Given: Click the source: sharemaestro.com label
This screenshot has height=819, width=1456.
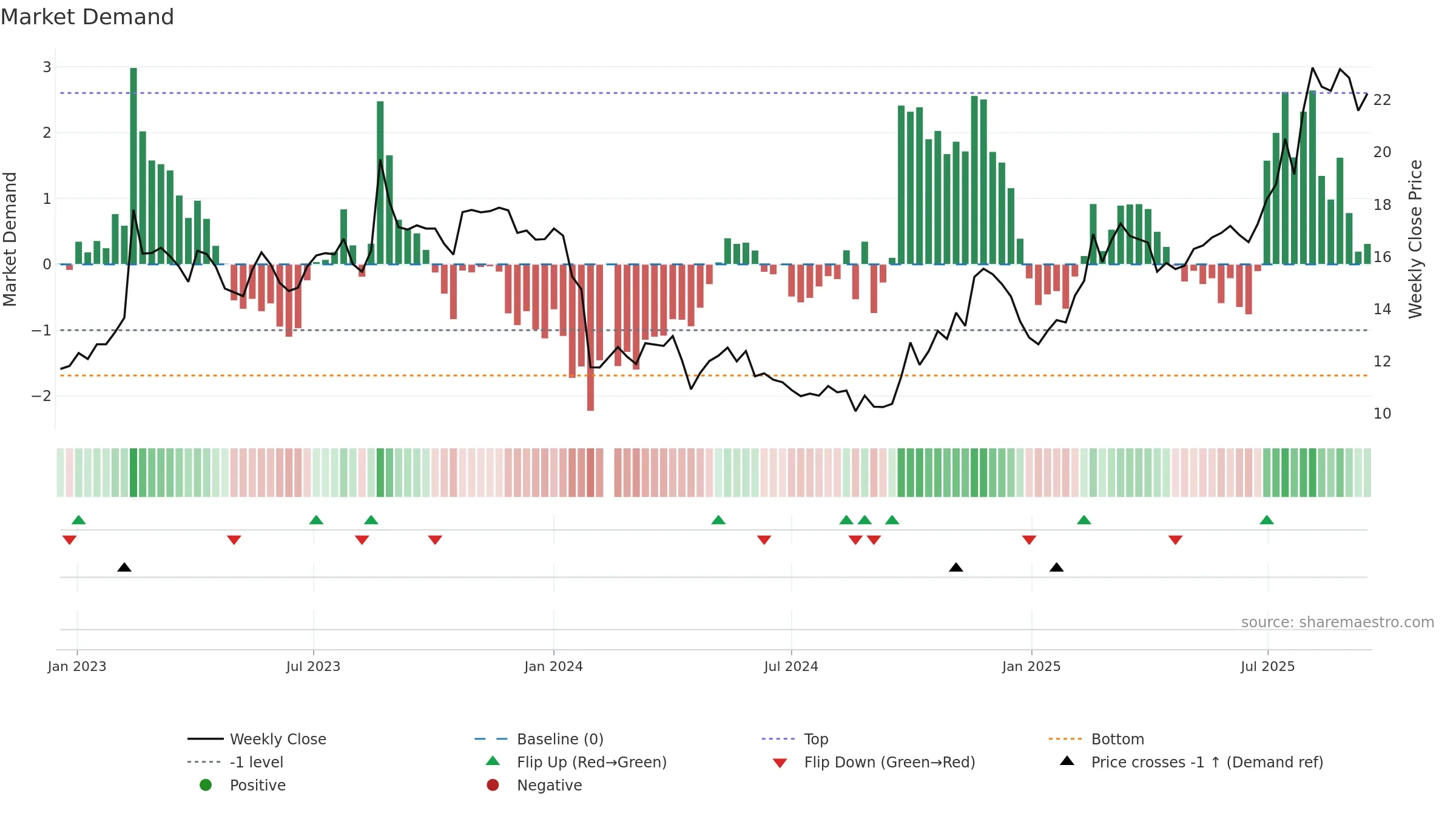Looking at the screenshot, I should (1338, 622).
